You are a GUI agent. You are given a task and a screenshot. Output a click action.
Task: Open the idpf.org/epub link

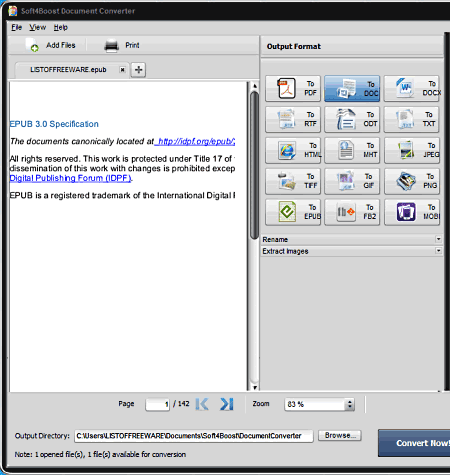(195, 141)
